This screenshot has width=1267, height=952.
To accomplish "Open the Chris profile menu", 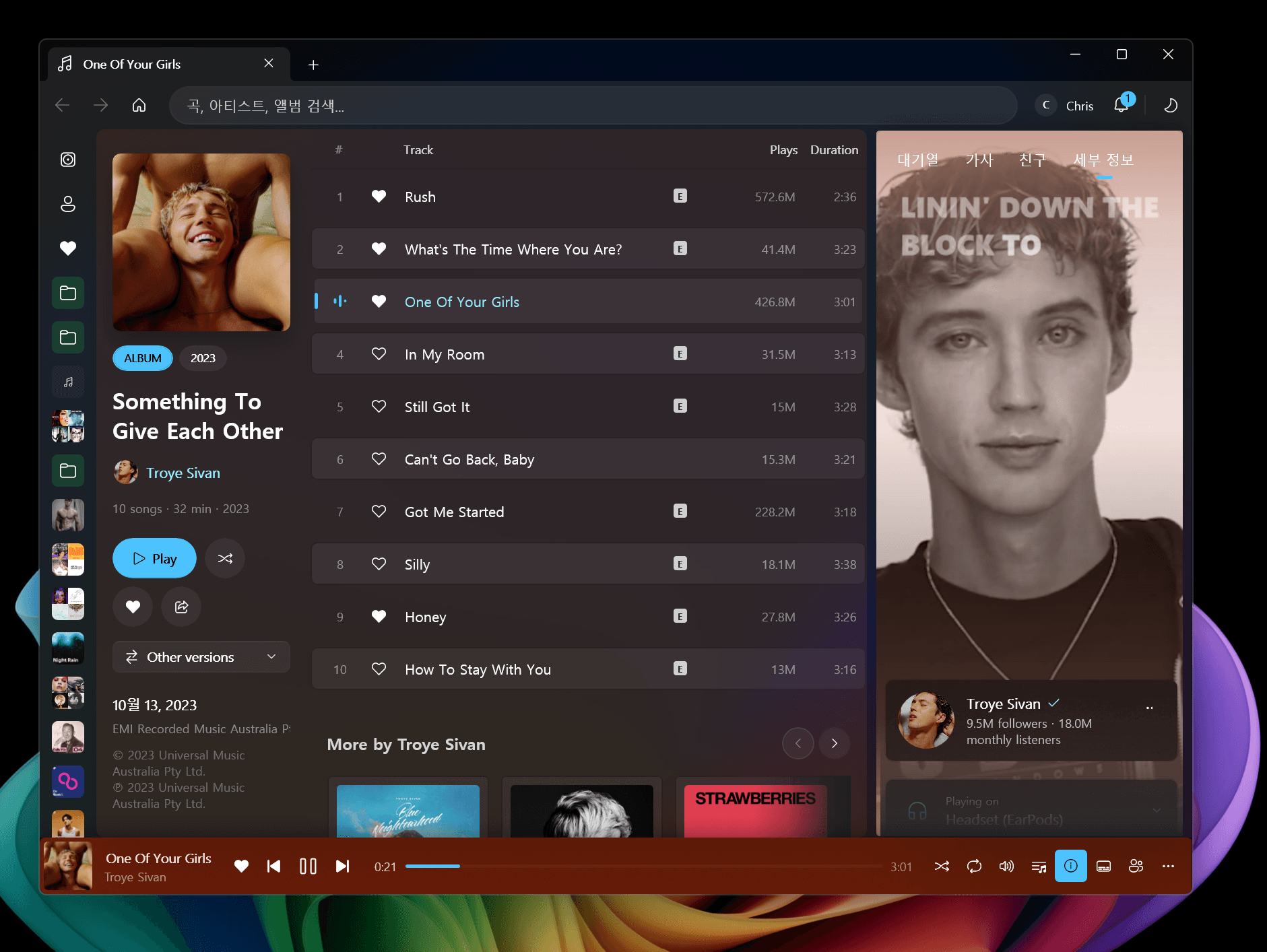I will pyautogui.click(x=1065, y=105).
